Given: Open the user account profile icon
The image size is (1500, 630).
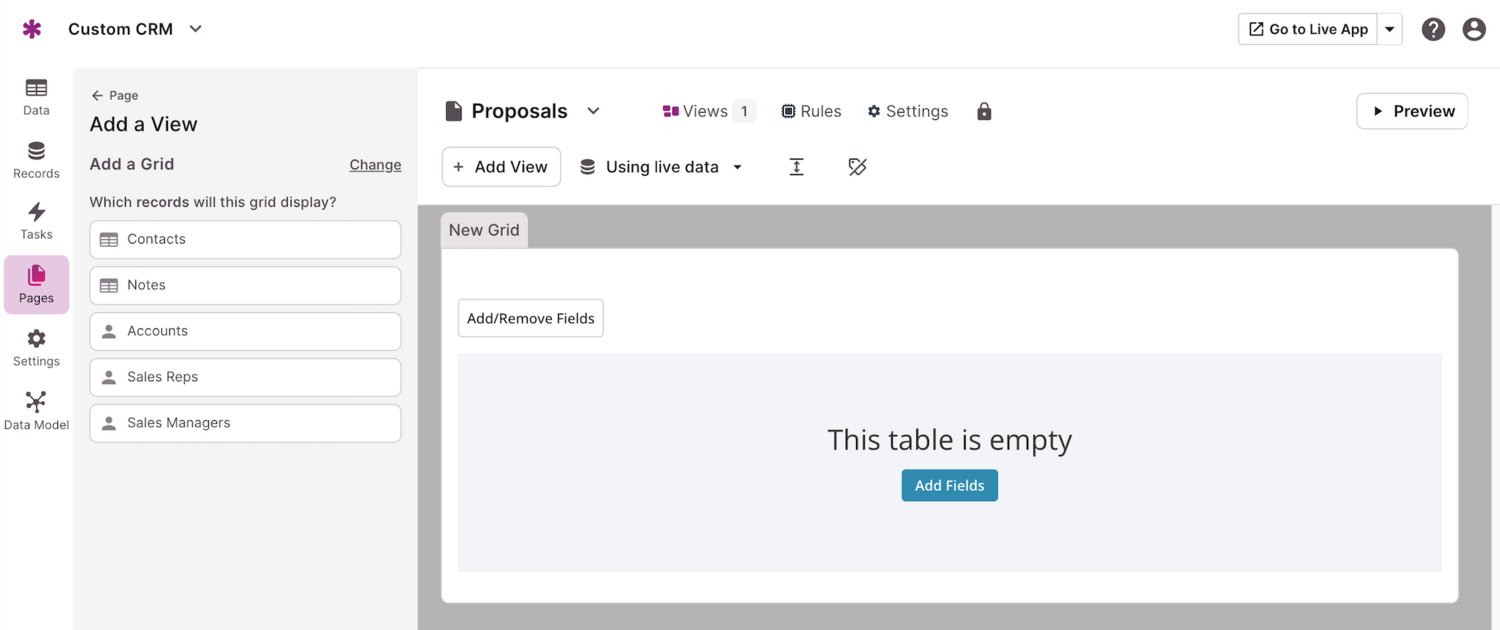Looking at the screenshot, I should 1474,29.
